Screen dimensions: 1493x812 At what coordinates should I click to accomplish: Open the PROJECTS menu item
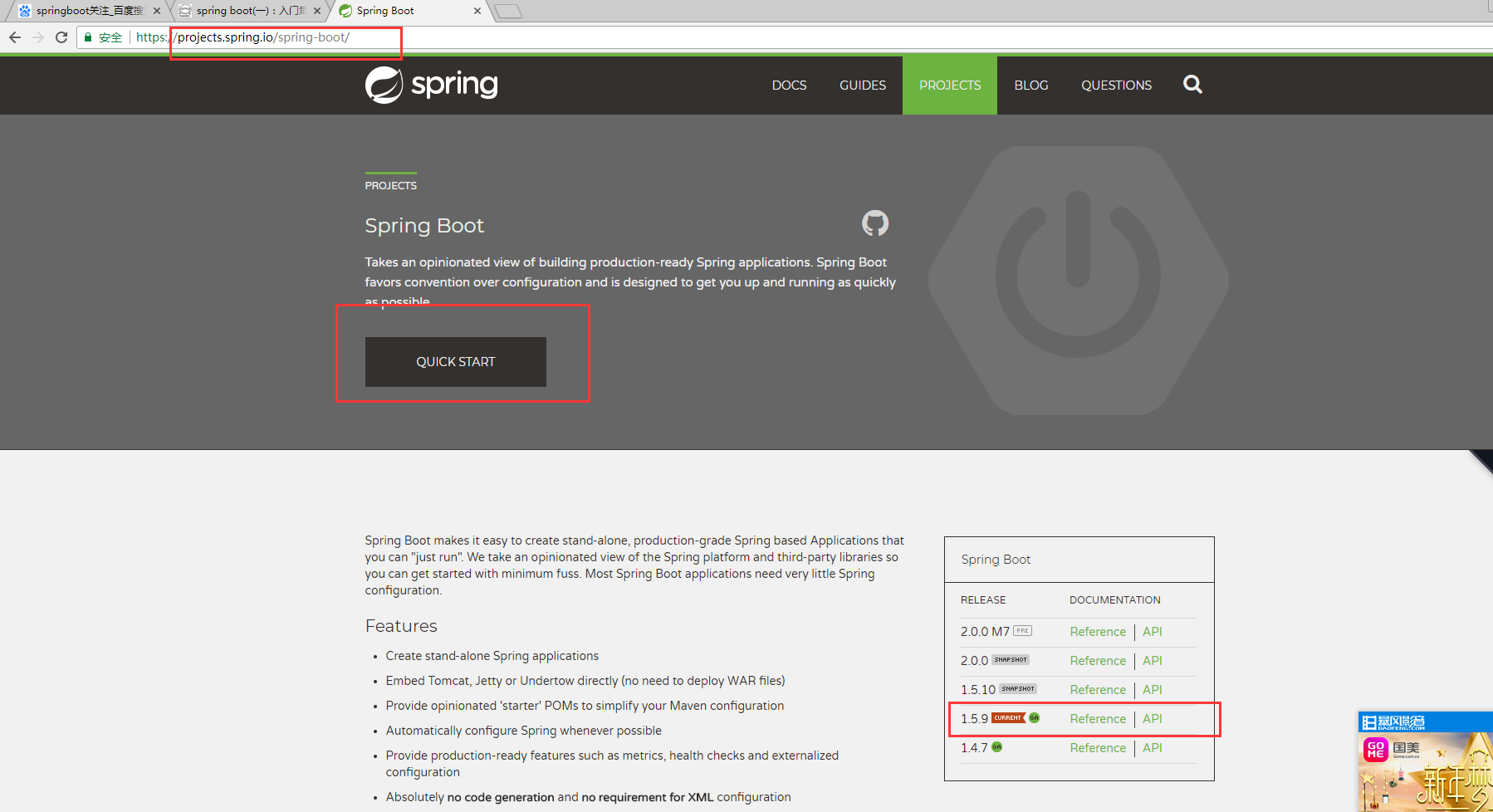click(x=950, y=85)
